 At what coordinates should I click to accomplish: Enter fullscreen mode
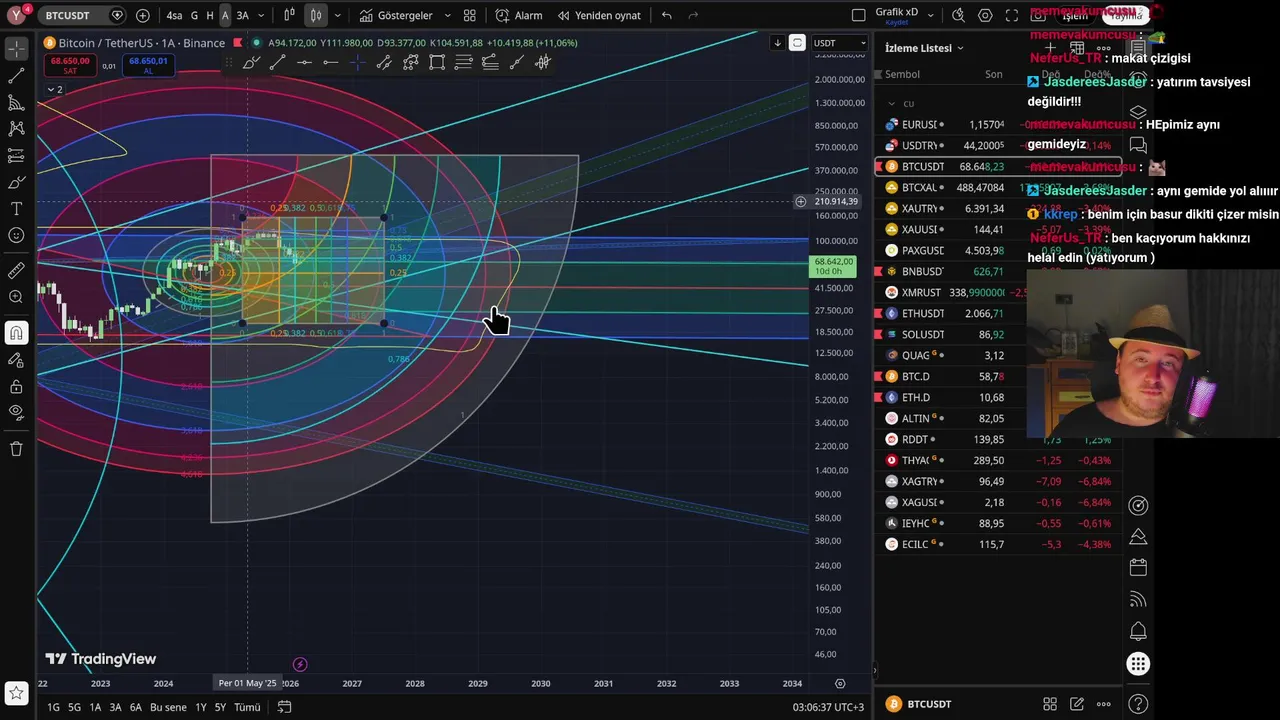(x=1011, y=15)
